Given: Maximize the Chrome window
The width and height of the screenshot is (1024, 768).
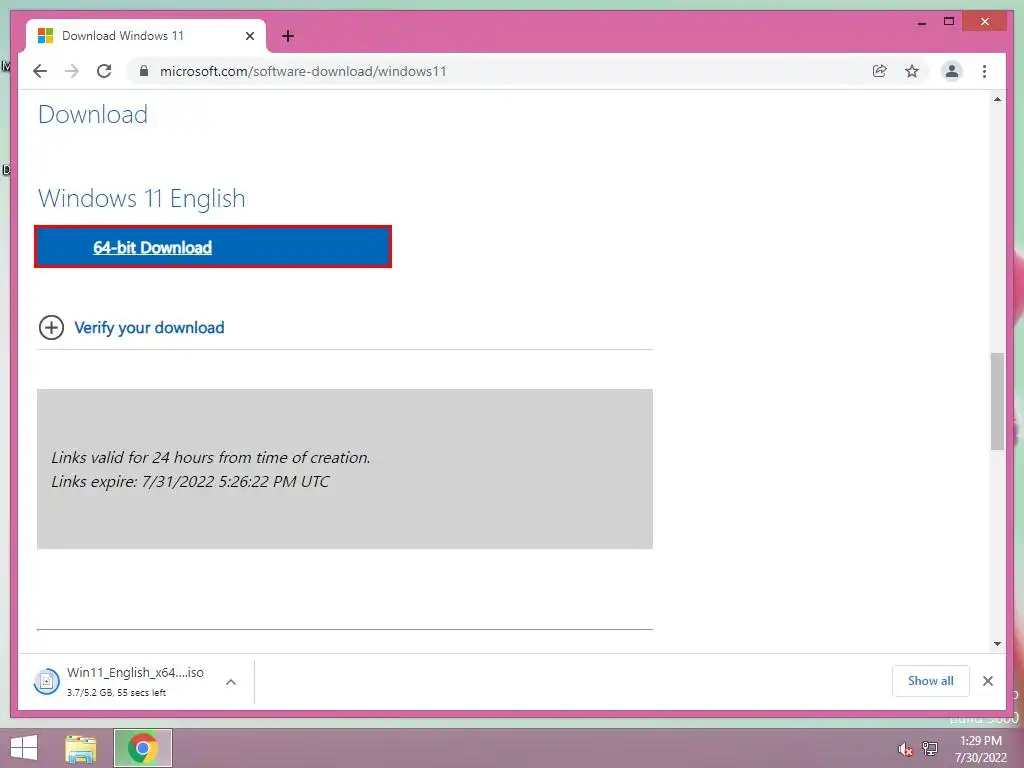Looking at the screenshot, I should click(949, 22).
